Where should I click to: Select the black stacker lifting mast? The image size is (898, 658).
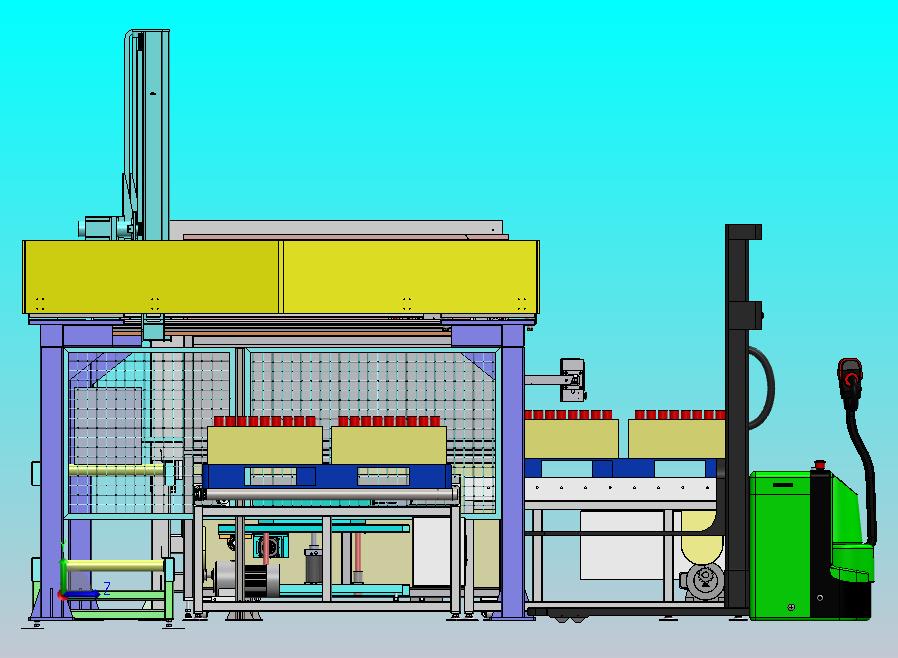pos(736,417)
